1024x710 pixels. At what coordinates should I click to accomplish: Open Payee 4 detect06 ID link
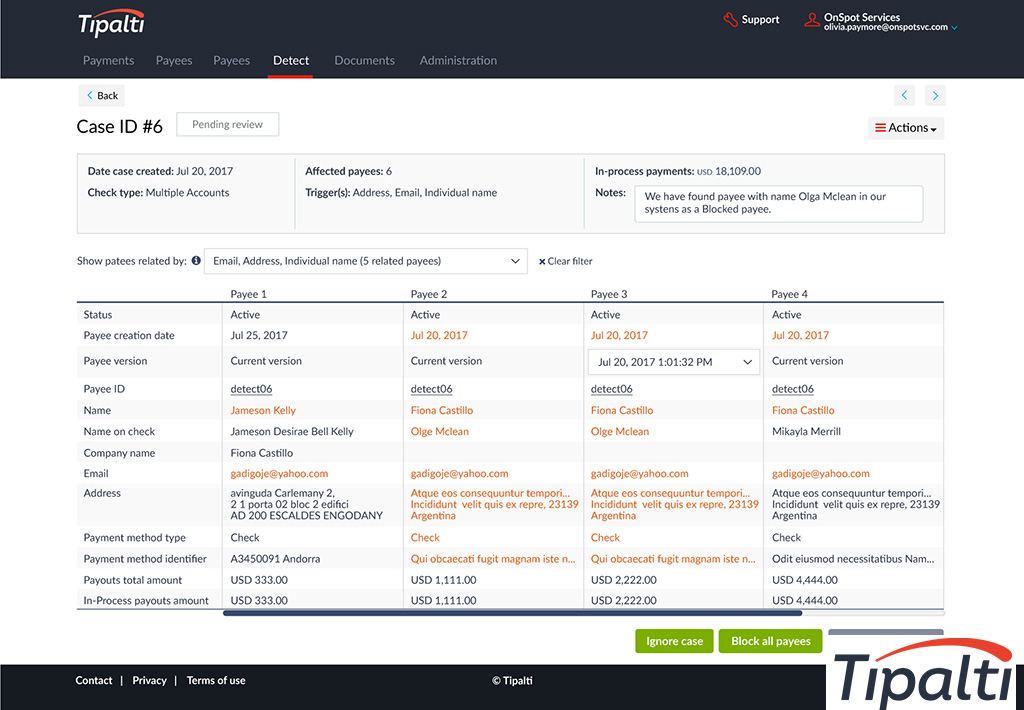pyautogui.click(x=793, y=389)
